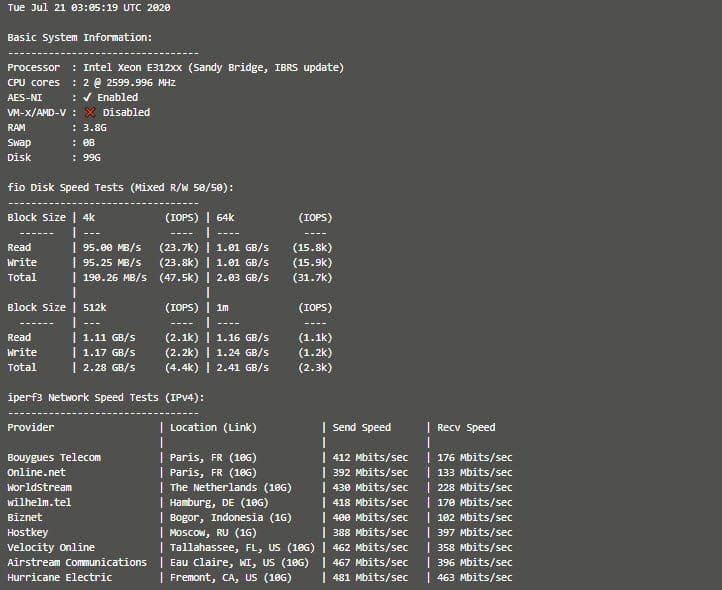This screenshot has height=590, width=722.
Task: Click the send speed '412 Mbits/sec'
Action: click(370, 457)
